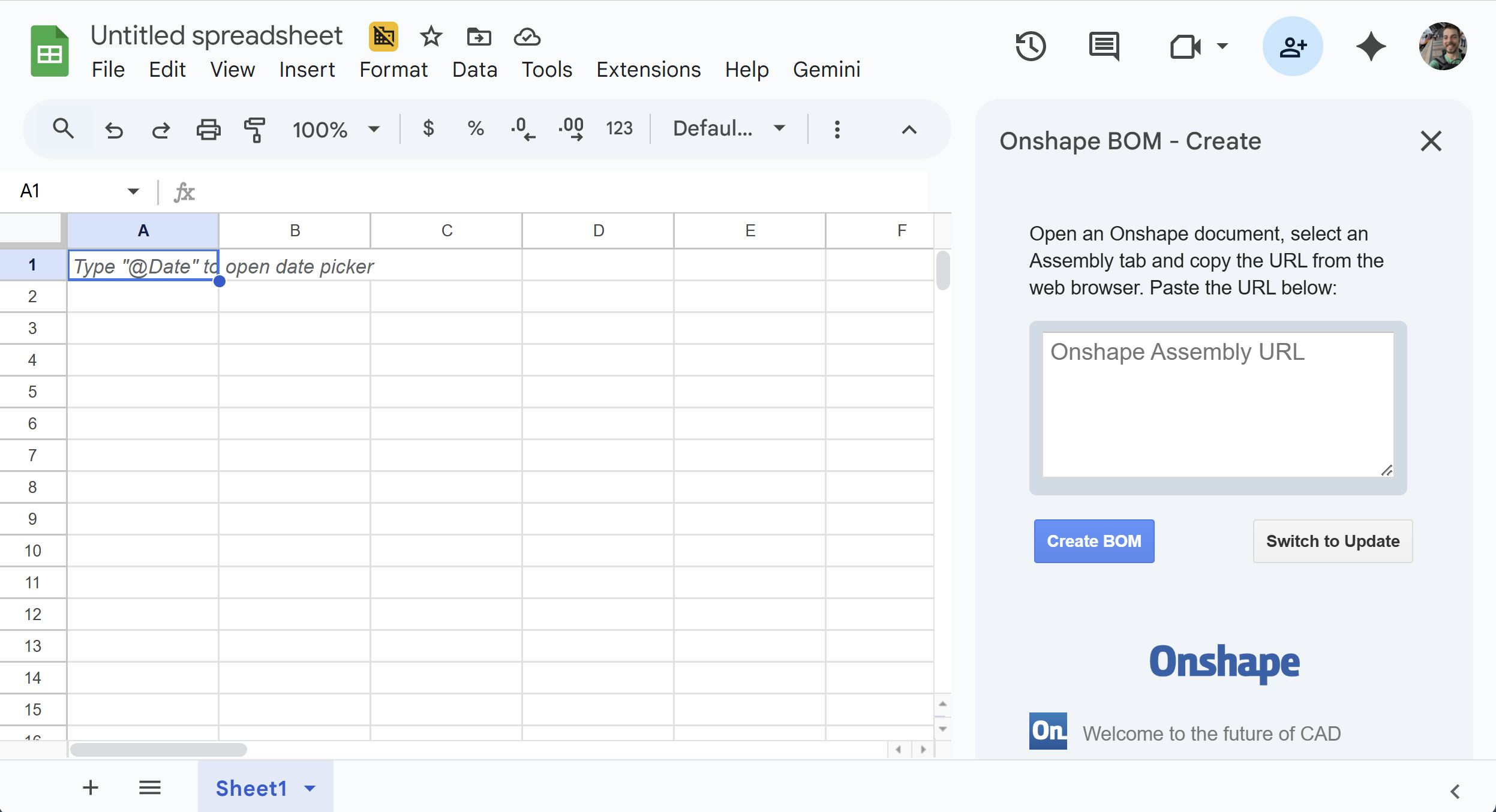Click the print icon in toolbar
The width and height of the screenshot is (1496, 812).
pyautogui.click(x=208, y=130)
